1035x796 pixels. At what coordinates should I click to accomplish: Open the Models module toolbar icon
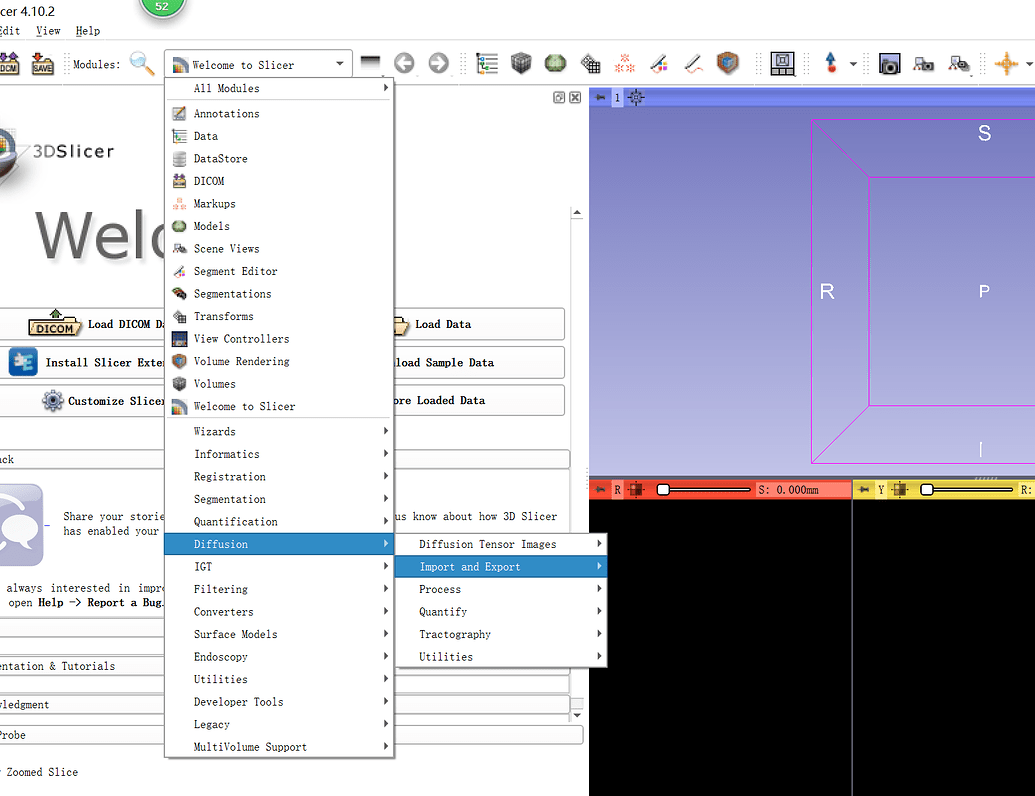pos(555,63)
